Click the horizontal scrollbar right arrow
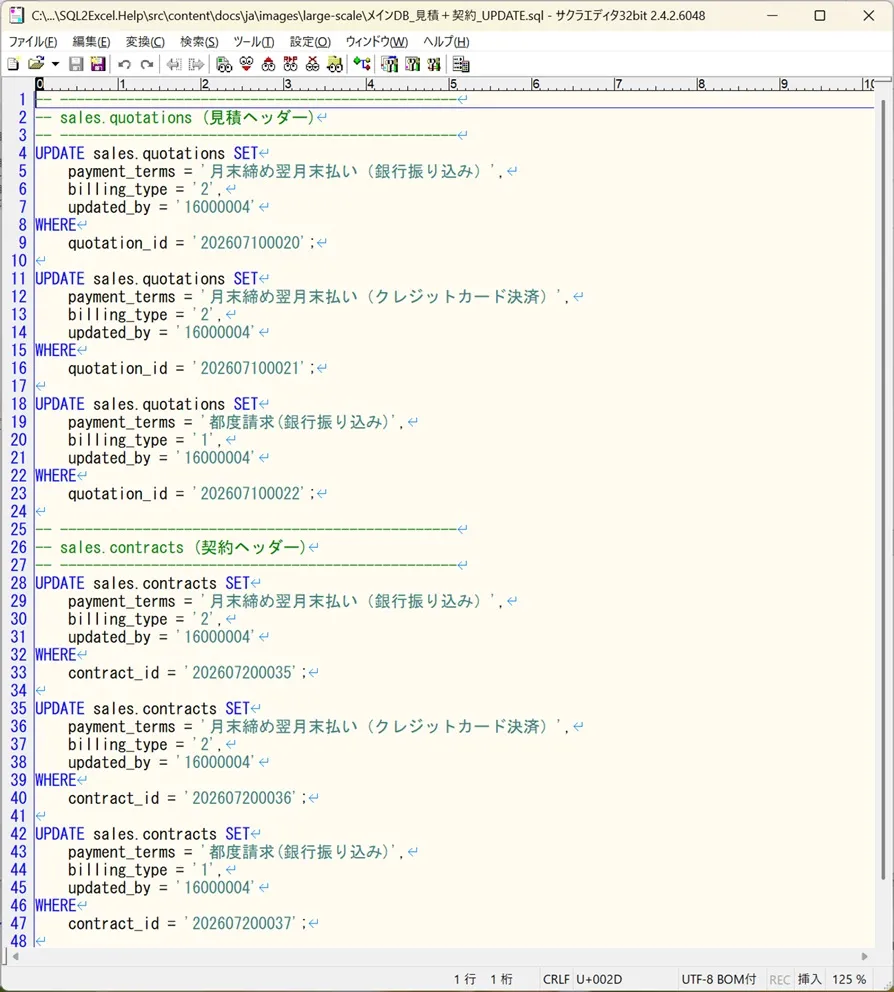 pos(864,957)
